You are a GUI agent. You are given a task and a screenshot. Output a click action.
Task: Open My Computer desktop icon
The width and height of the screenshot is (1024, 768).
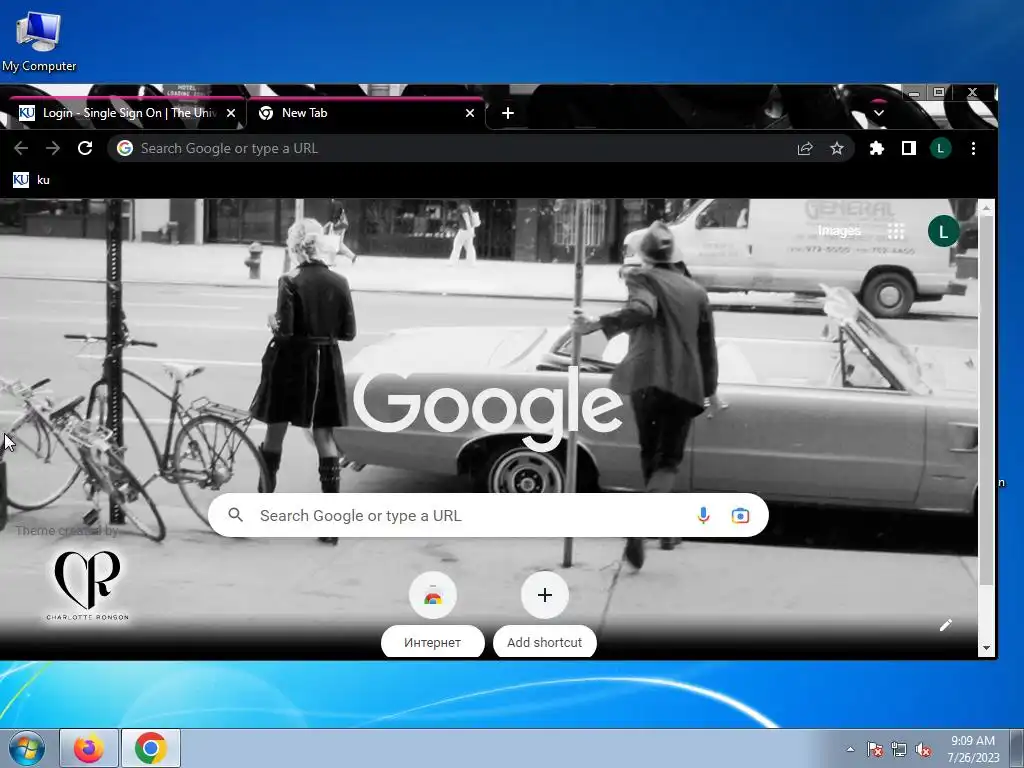[x=39, y=41]
